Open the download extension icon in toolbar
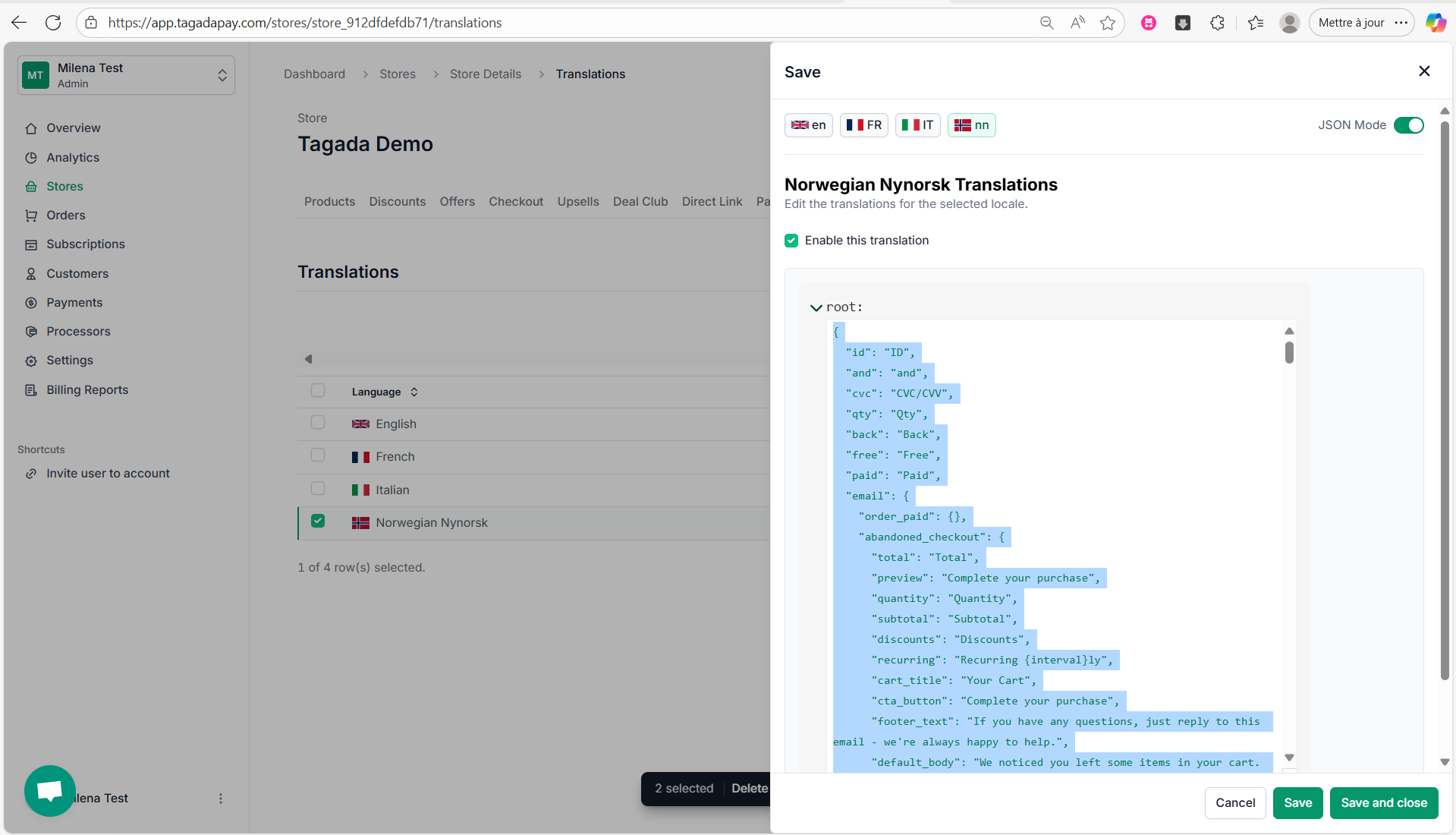 1183,23
